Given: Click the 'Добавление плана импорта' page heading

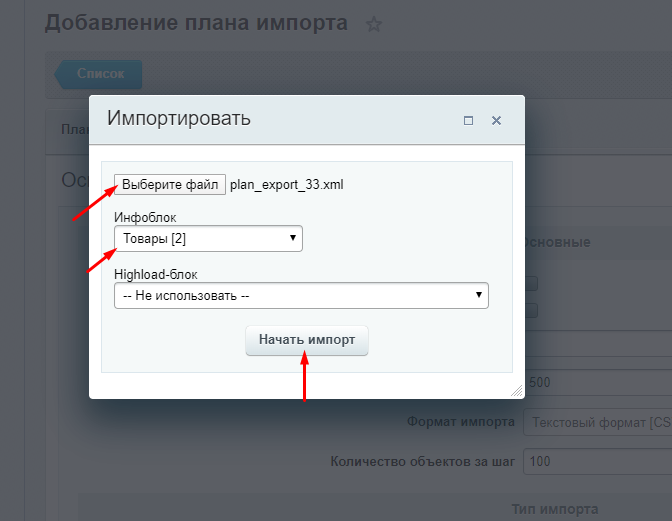Looking at the screenshot, I should tap(196, 23).
